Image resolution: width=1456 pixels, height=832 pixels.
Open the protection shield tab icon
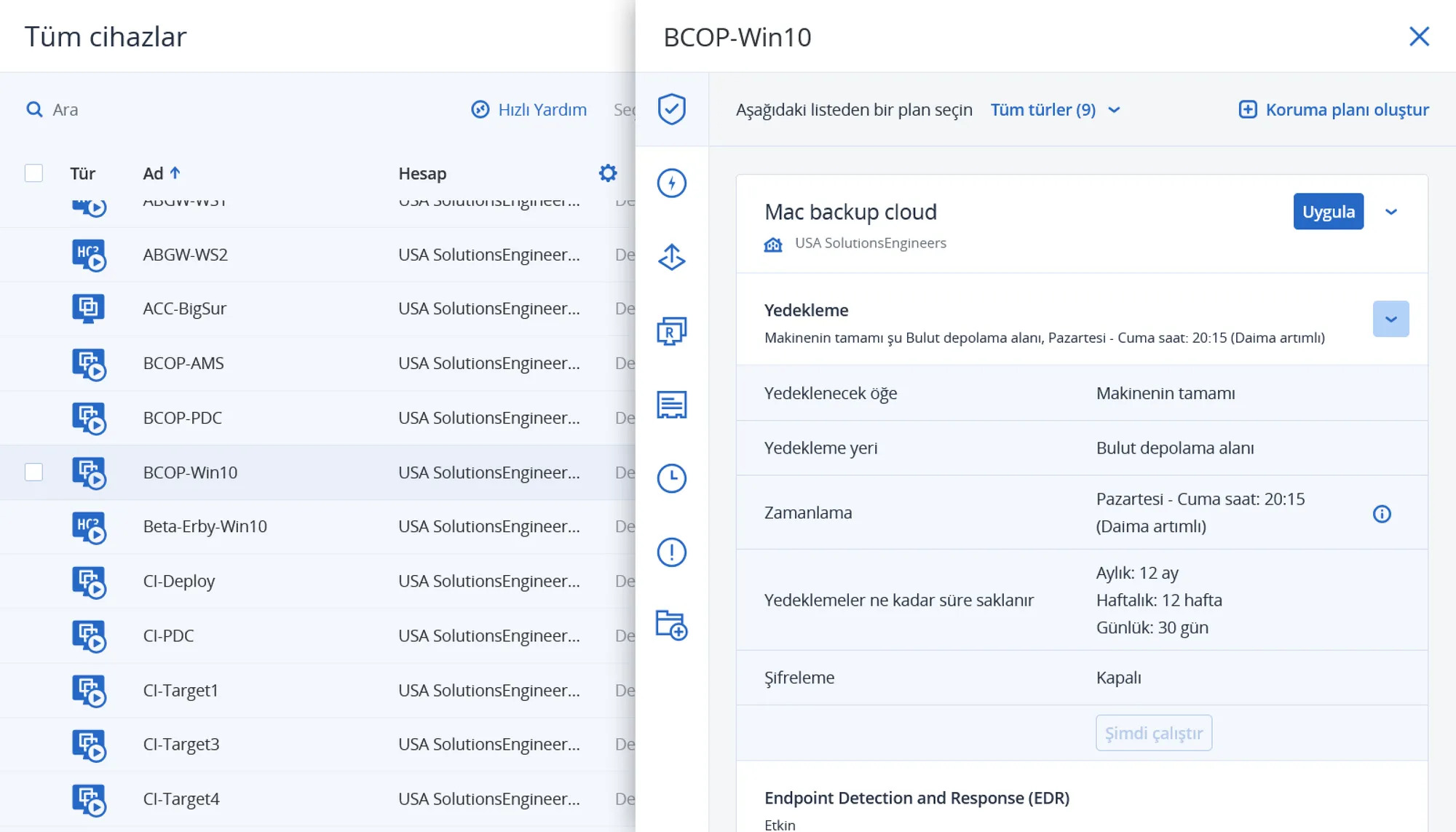[671, 109]
